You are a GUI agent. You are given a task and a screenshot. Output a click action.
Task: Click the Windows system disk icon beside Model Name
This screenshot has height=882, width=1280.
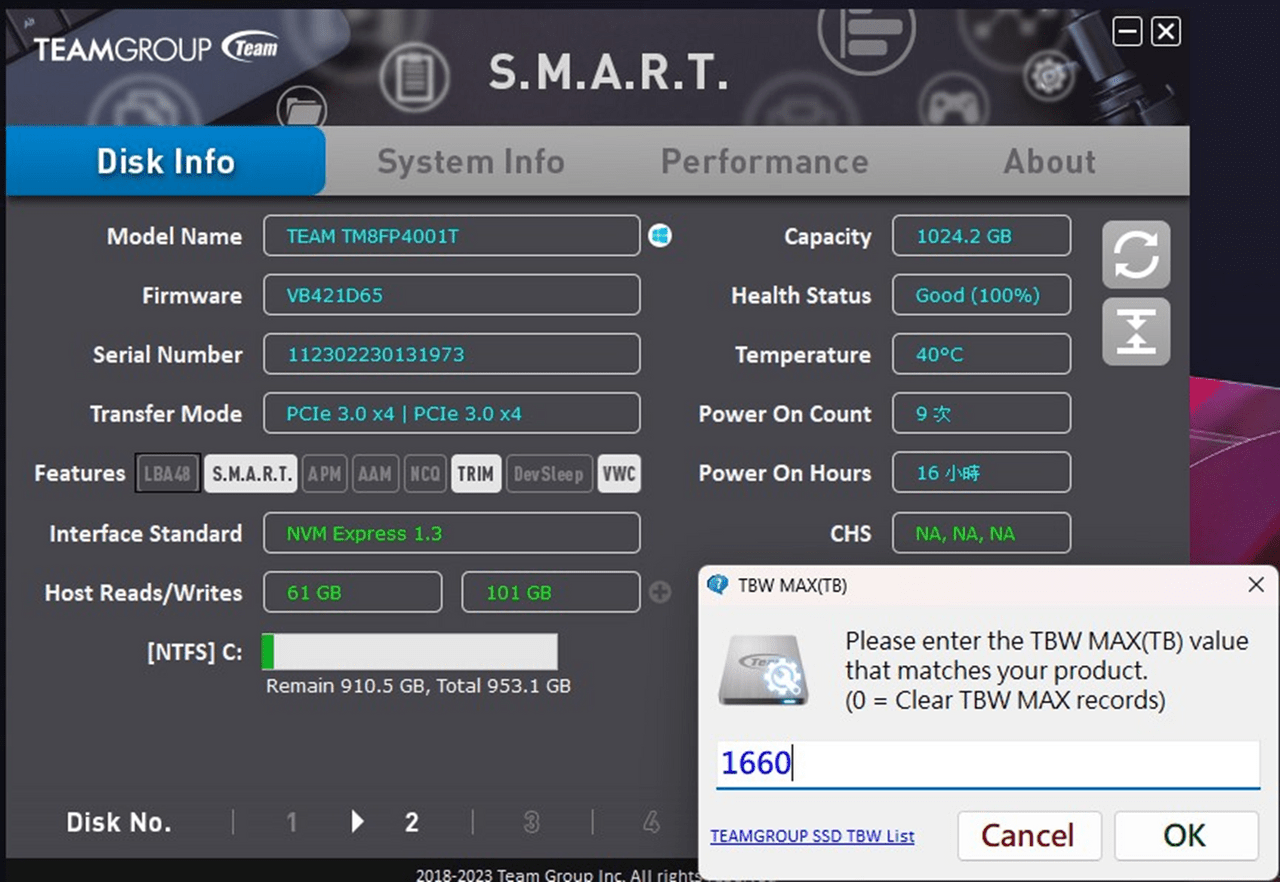660,236
